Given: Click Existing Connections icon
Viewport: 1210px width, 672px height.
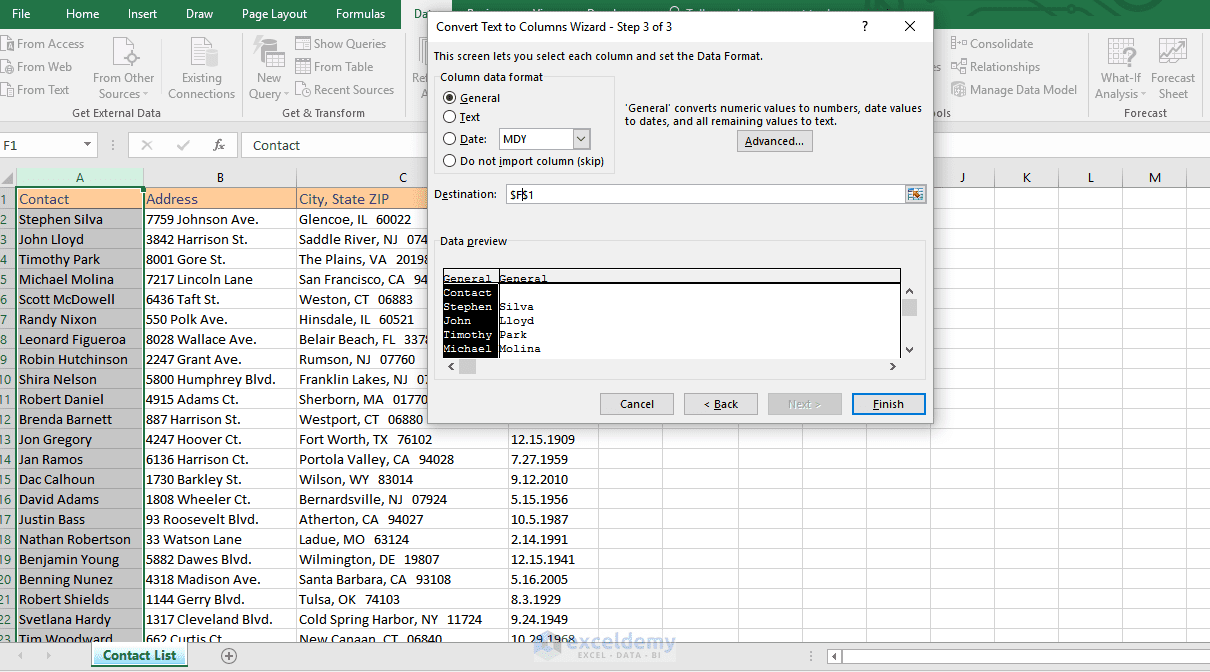Looking at the screenshot, I should (202, 52).
